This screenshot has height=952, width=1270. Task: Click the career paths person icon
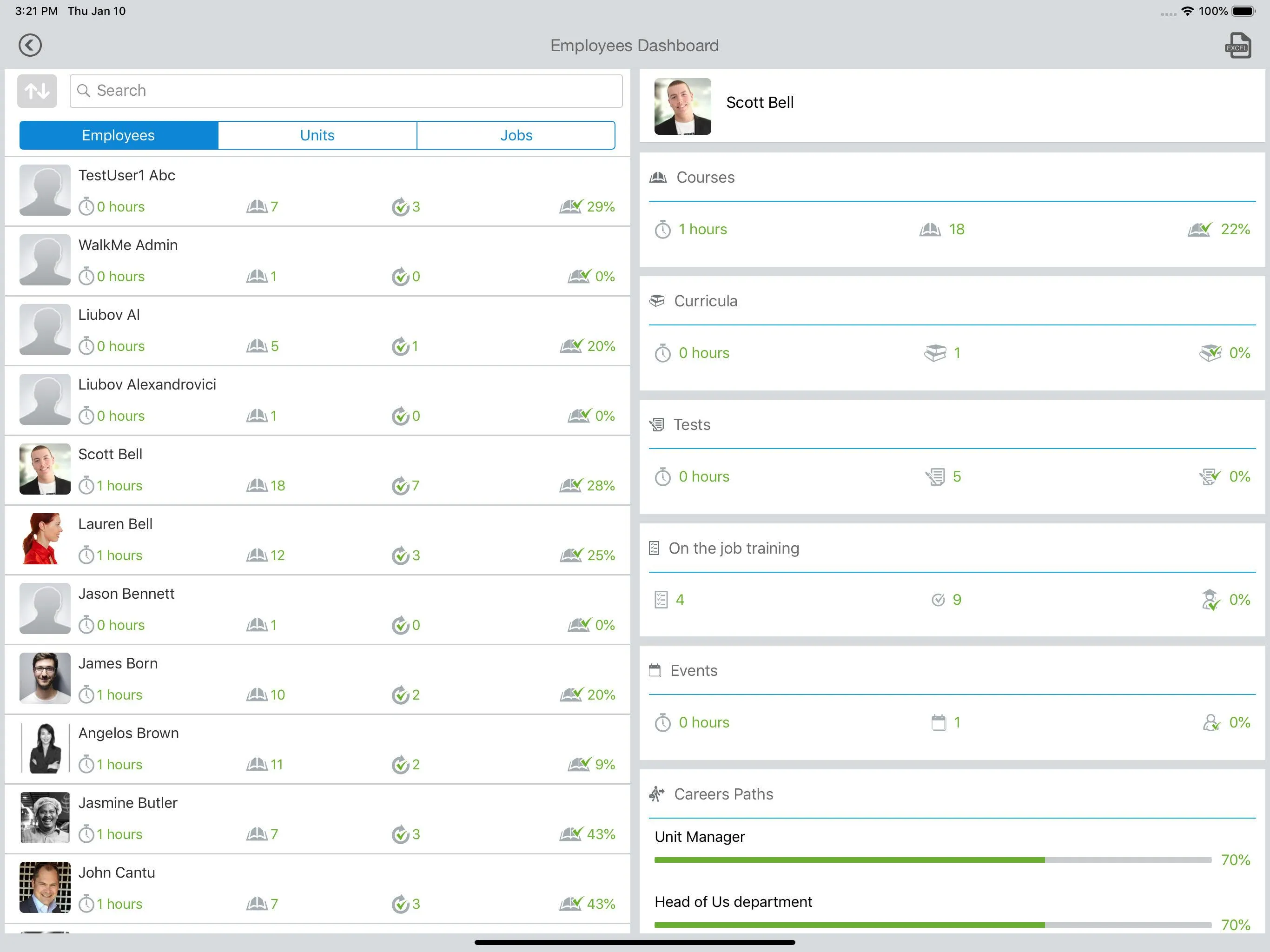659,794
